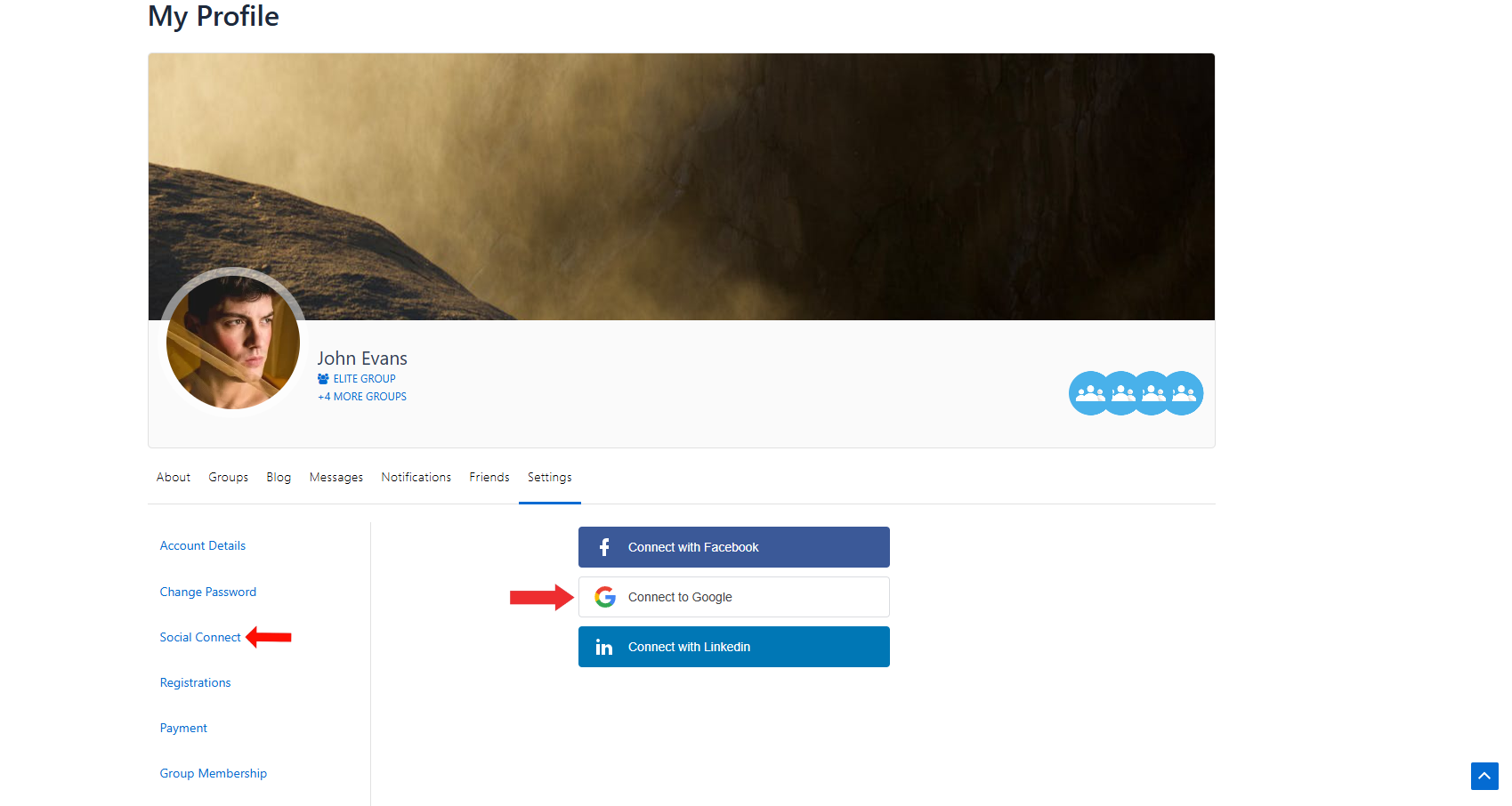Open Group Membership settings
1512x806 pixels.
pos(214,774)
